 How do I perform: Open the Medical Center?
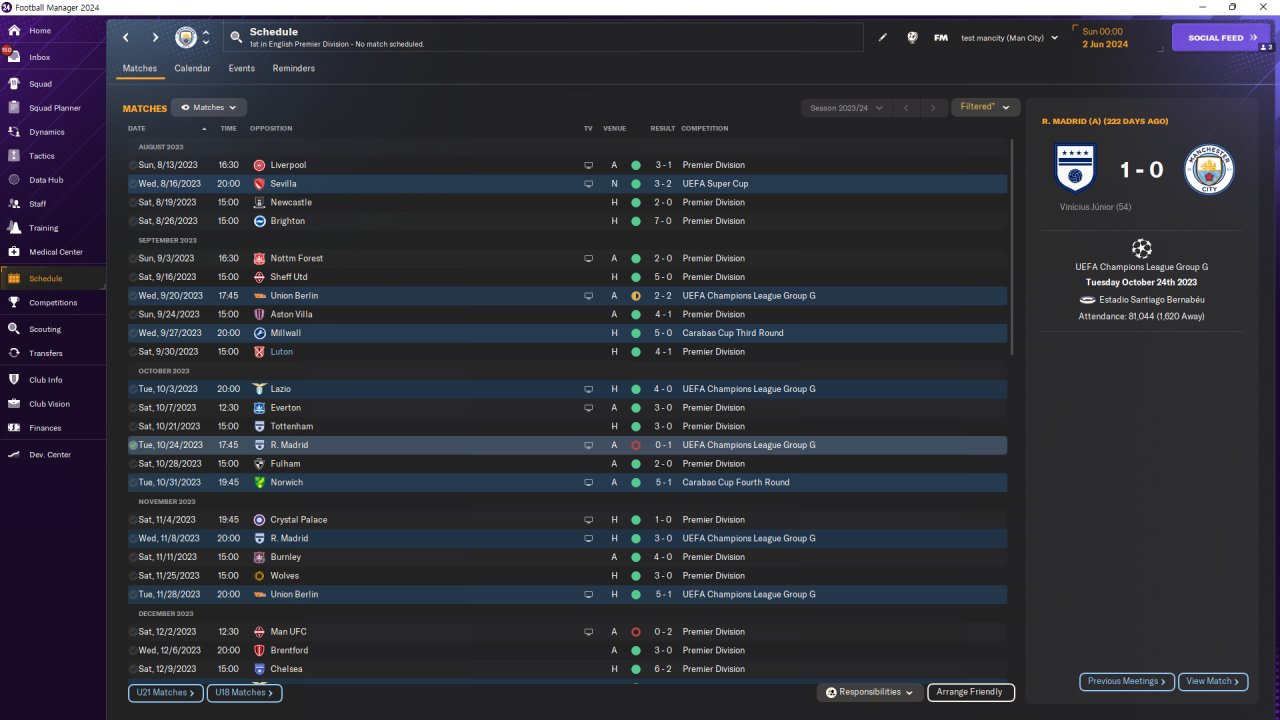[x=55, y=252]
